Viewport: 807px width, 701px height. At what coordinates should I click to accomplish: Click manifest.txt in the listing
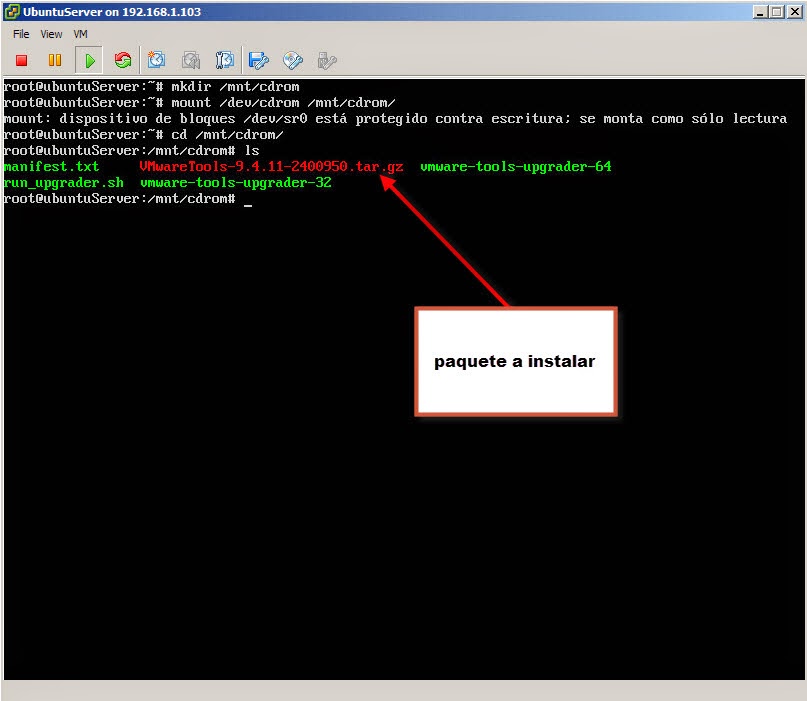click(51, 167)
